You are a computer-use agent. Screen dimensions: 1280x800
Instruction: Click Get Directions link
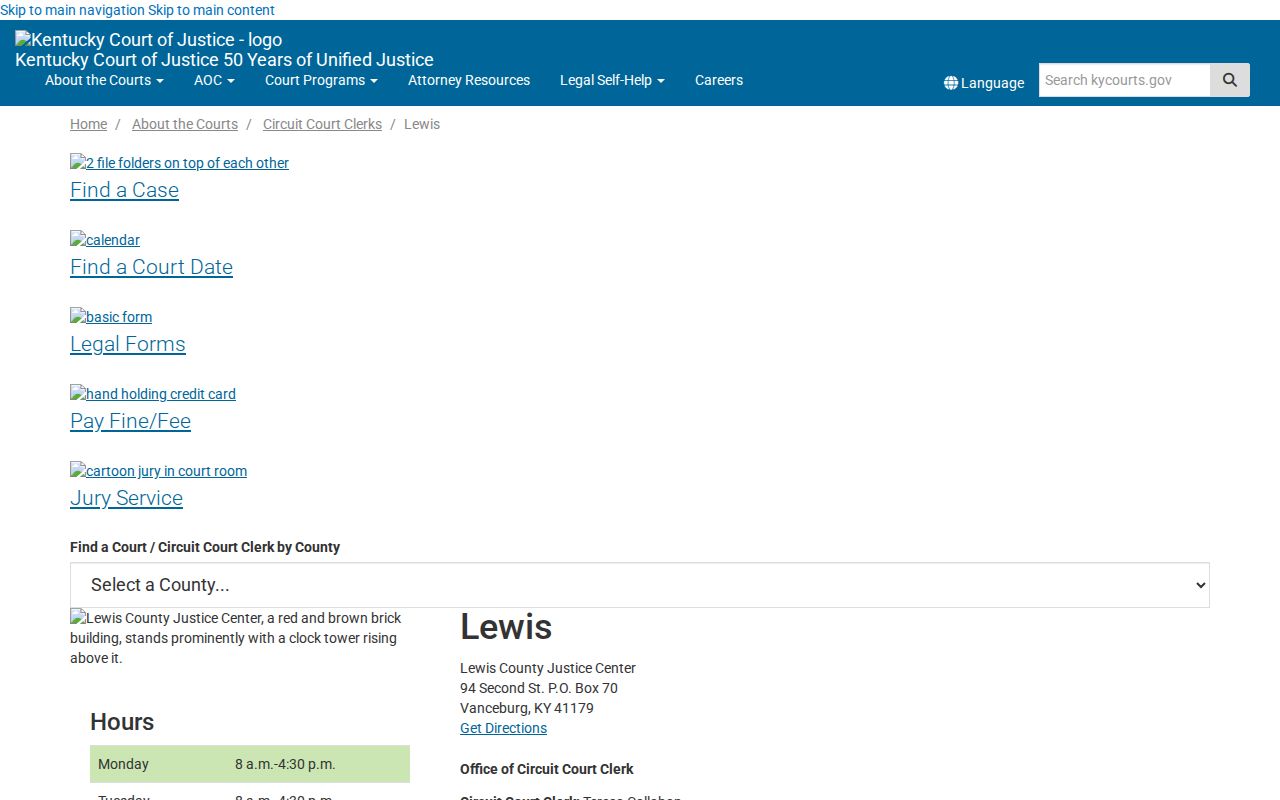tap(503, 728)
